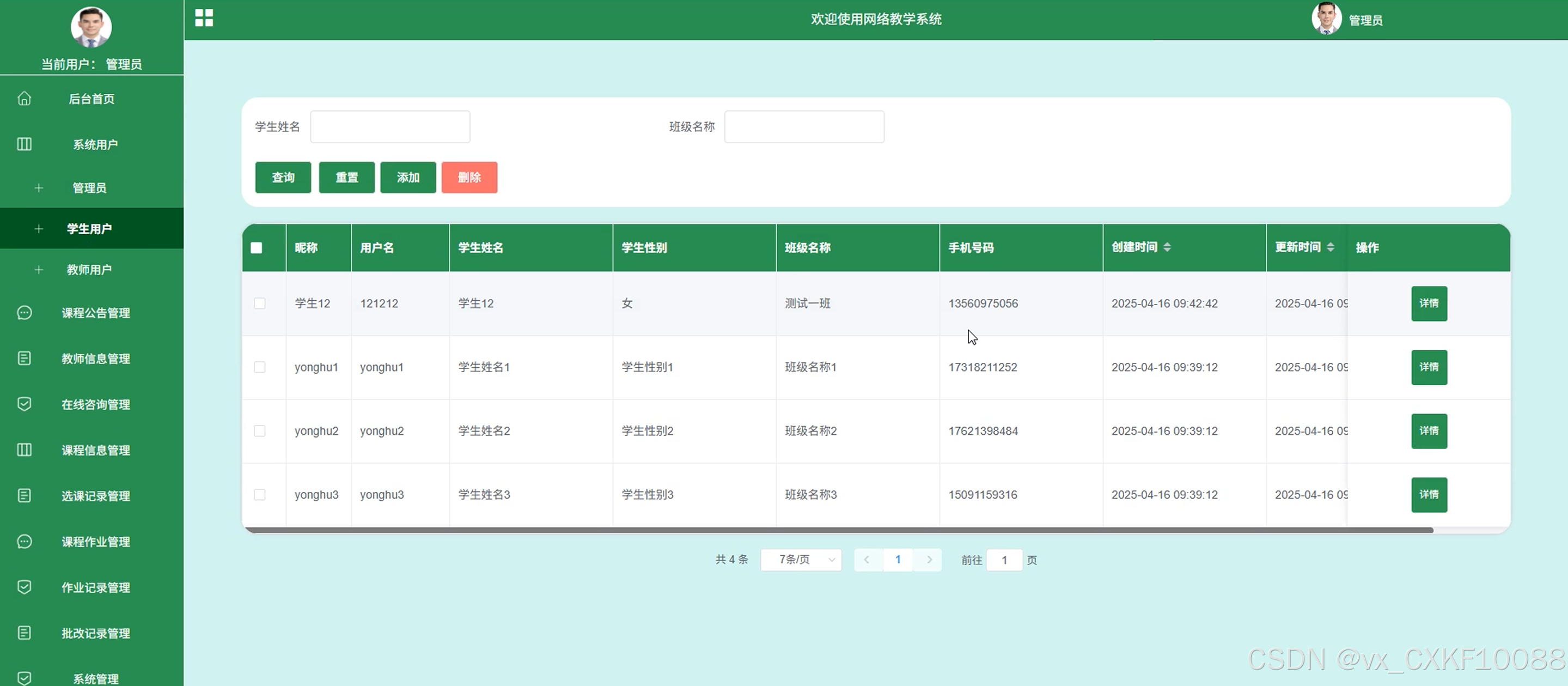
Task: Click the home icon beside 后台首页
Action: point(25,98)
